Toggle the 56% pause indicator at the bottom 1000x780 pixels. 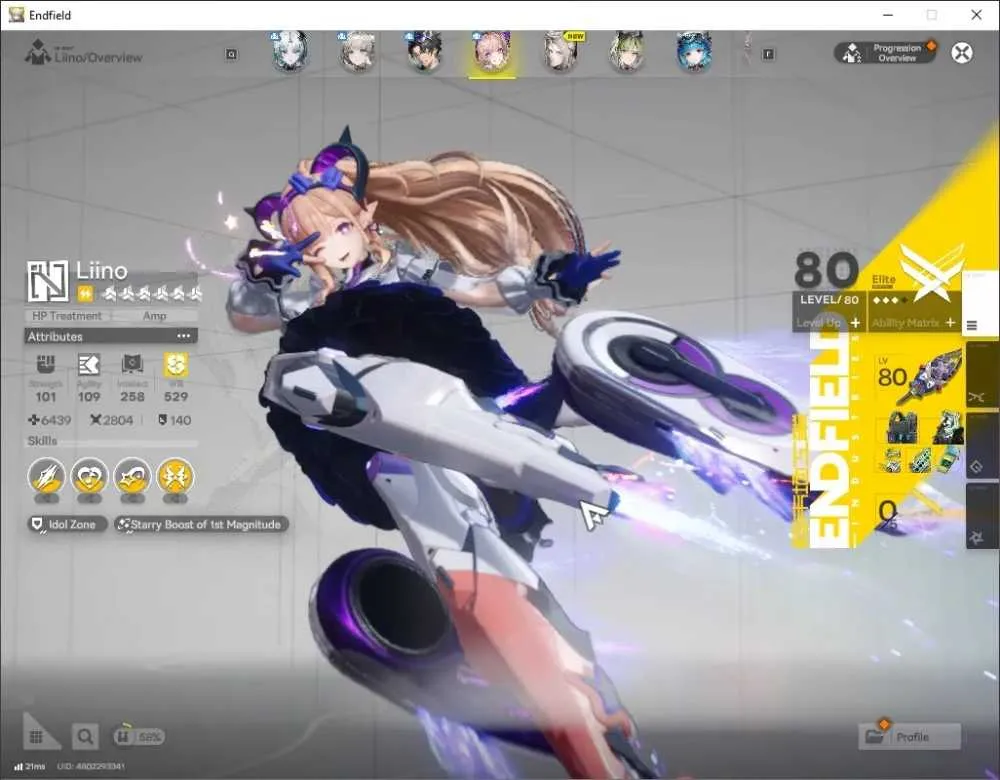[138, 737]
